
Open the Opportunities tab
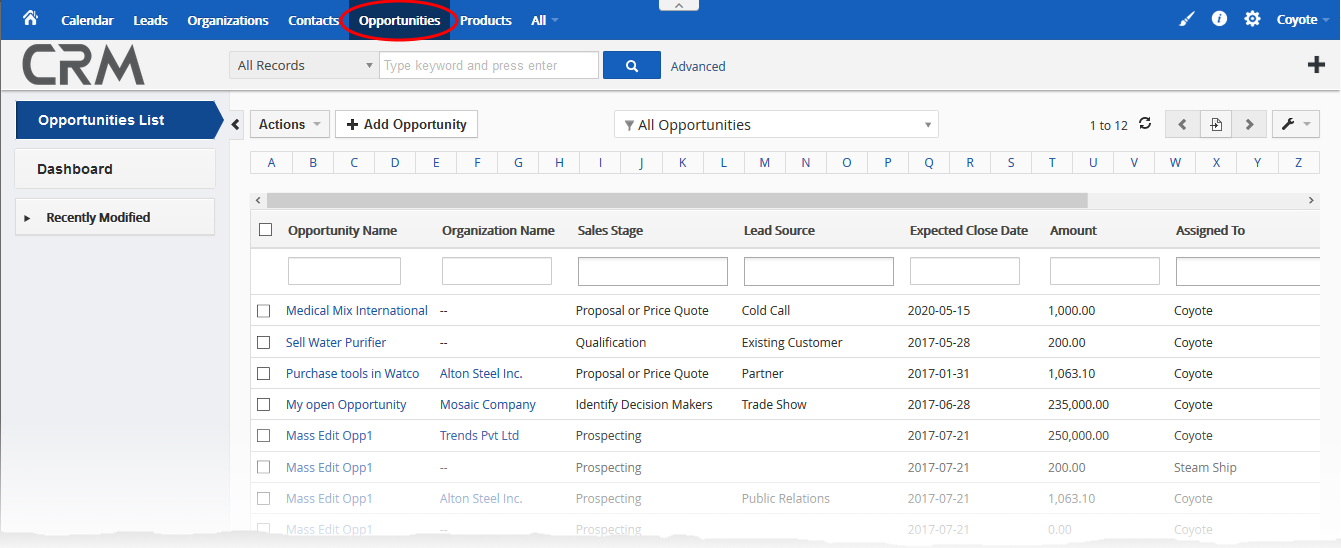[399, 20]
